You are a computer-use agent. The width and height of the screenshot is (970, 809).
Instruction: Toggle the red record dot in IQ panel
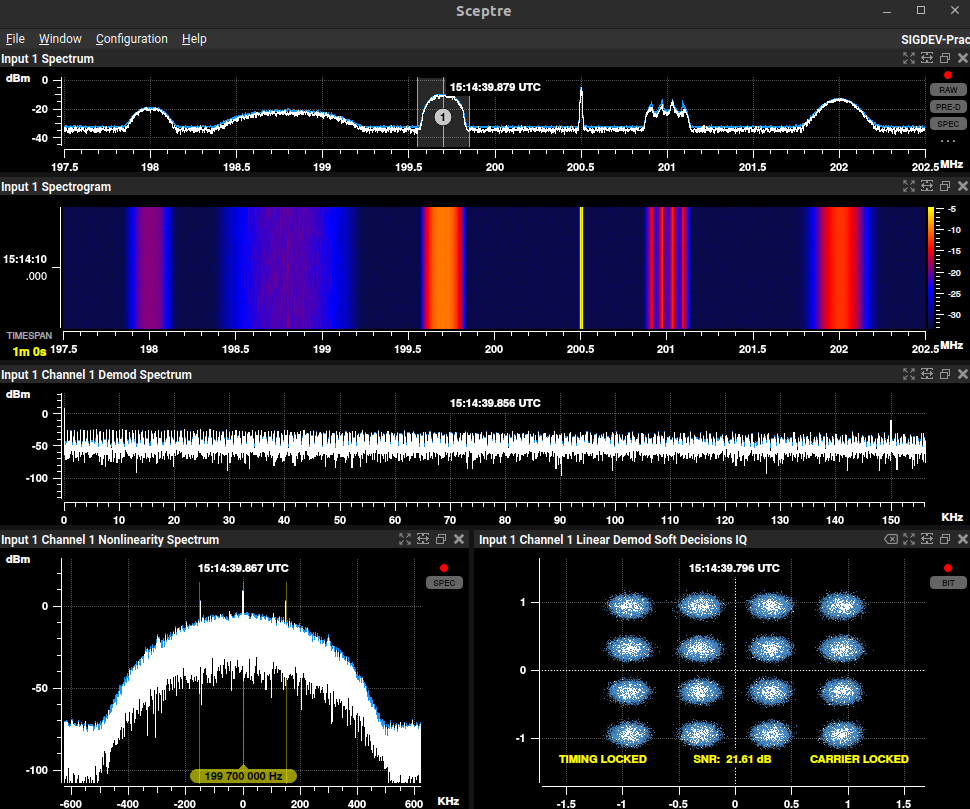pyautogui.click(x=947, y=568)
